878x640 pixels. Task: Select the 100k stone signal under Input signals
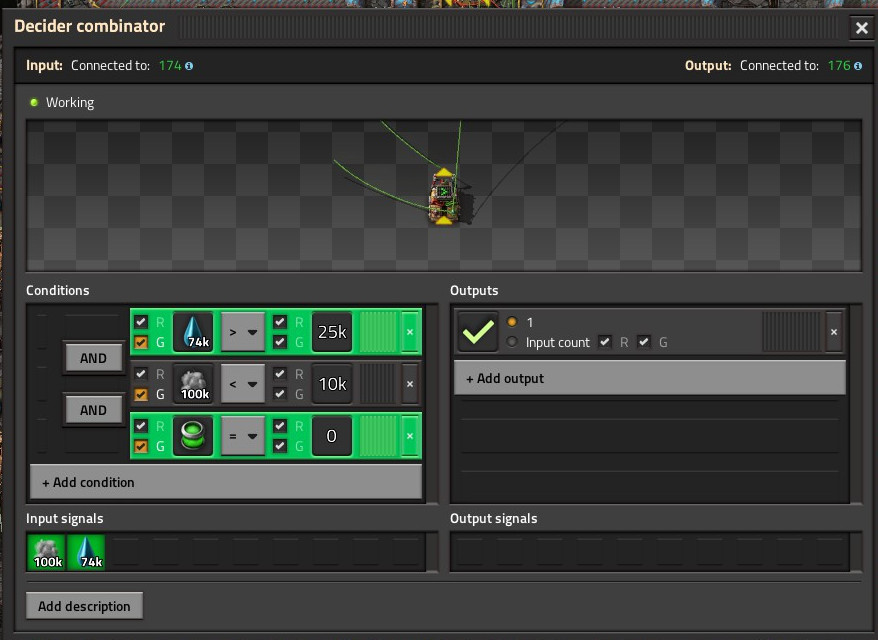point(46,553)
